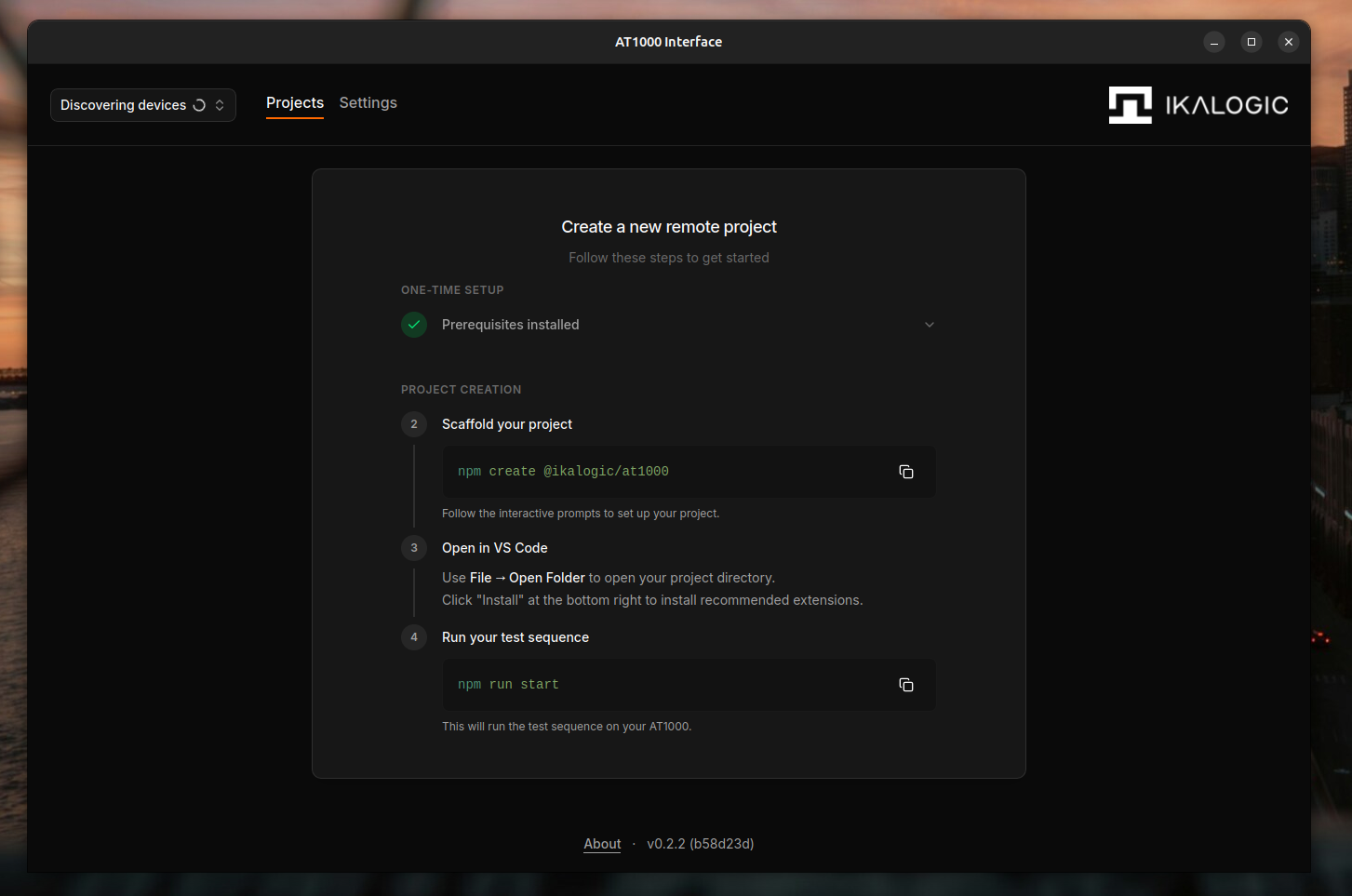Open the About link
This screenshot has width=1352, height=896.
[602, 844]
